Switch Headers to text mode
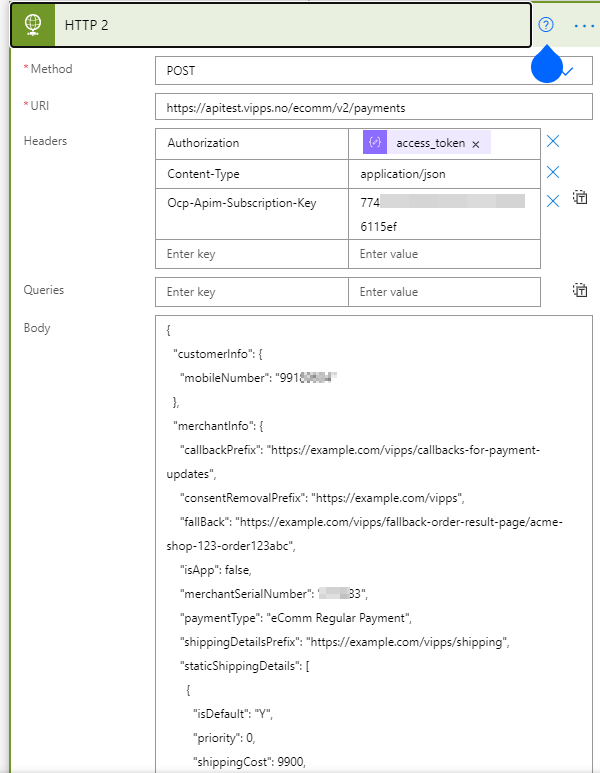 coord(580,197)
